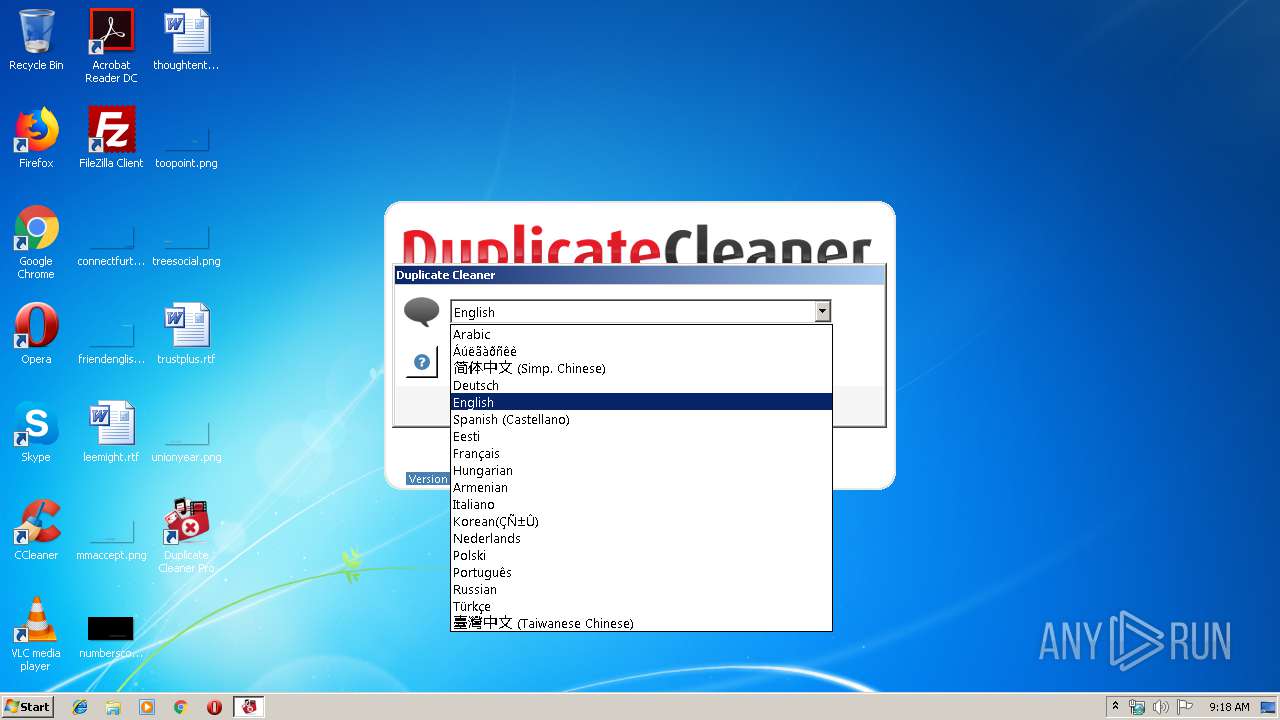Open the trustplus.rtf document icon
Screen dimensions: 1280x720
pyautogui.click(x=186, y=334)
